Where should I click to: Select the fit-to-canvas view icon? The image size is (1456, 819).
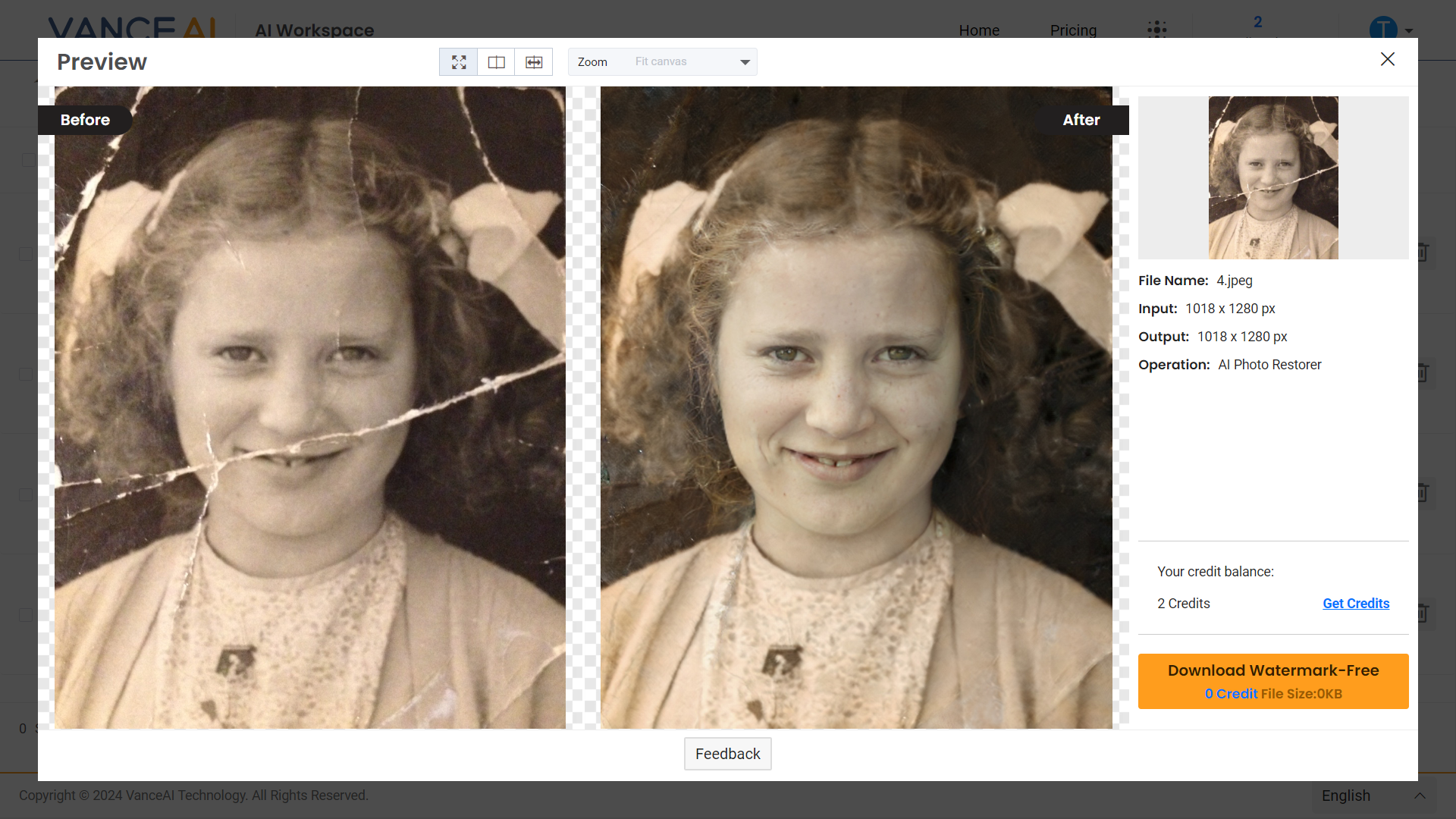point(459,62)
